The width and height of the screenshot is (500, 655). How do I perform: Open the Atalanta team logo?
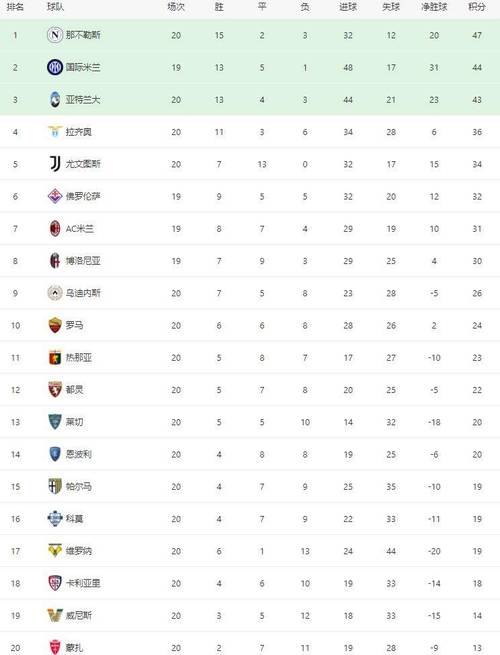click(55, 99)
